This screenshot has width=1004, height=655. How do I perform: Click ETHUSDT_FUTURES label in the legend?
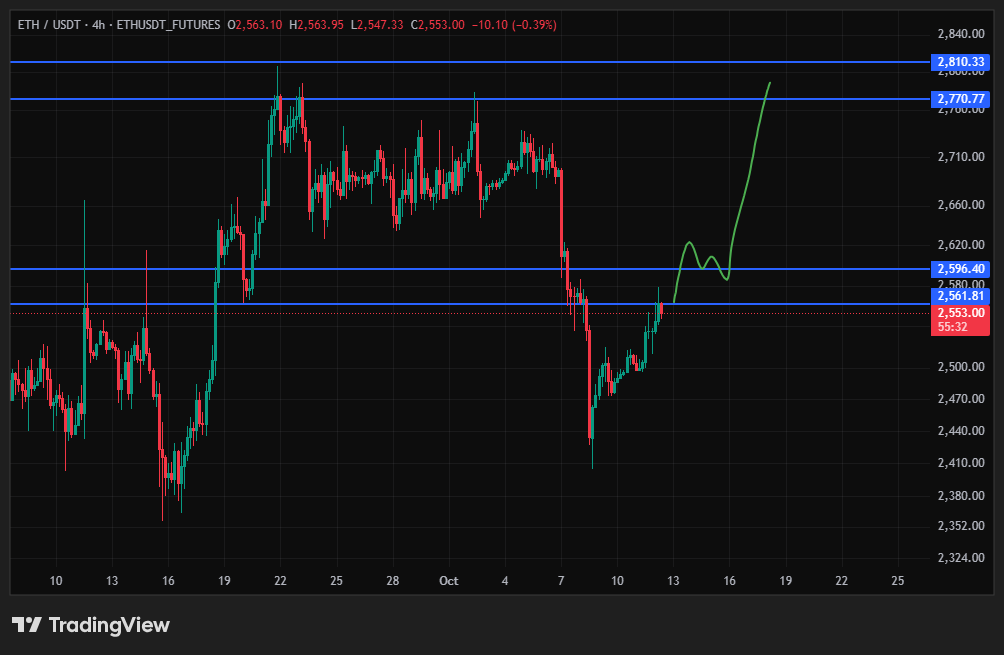pyautogui.click(x=168, y=25)
